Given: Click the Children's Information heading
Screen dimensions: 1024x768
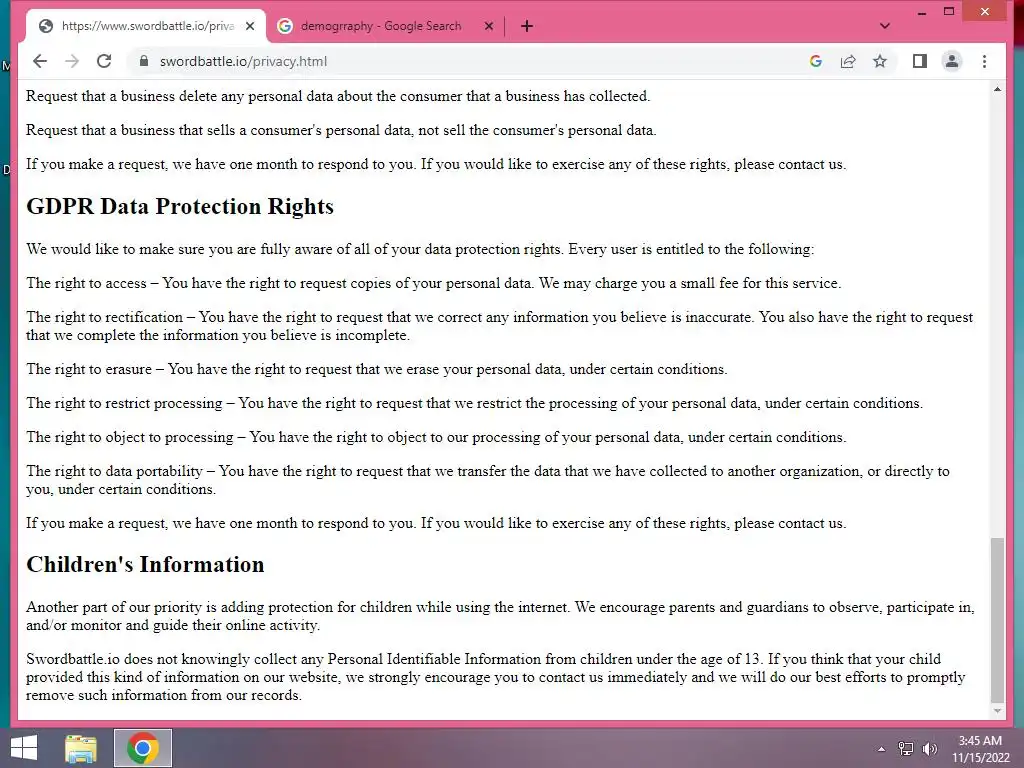Looking at the screenshot, I should coord(145,564).
